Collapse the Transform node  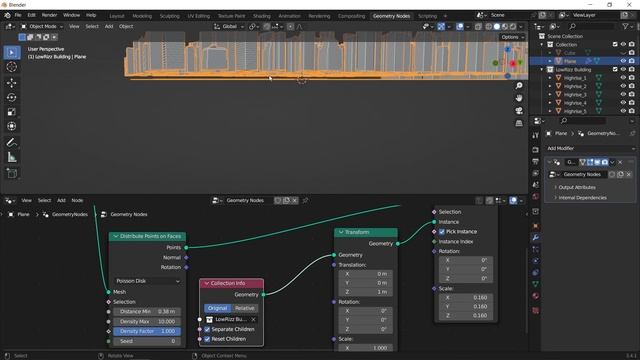[341, 232]
